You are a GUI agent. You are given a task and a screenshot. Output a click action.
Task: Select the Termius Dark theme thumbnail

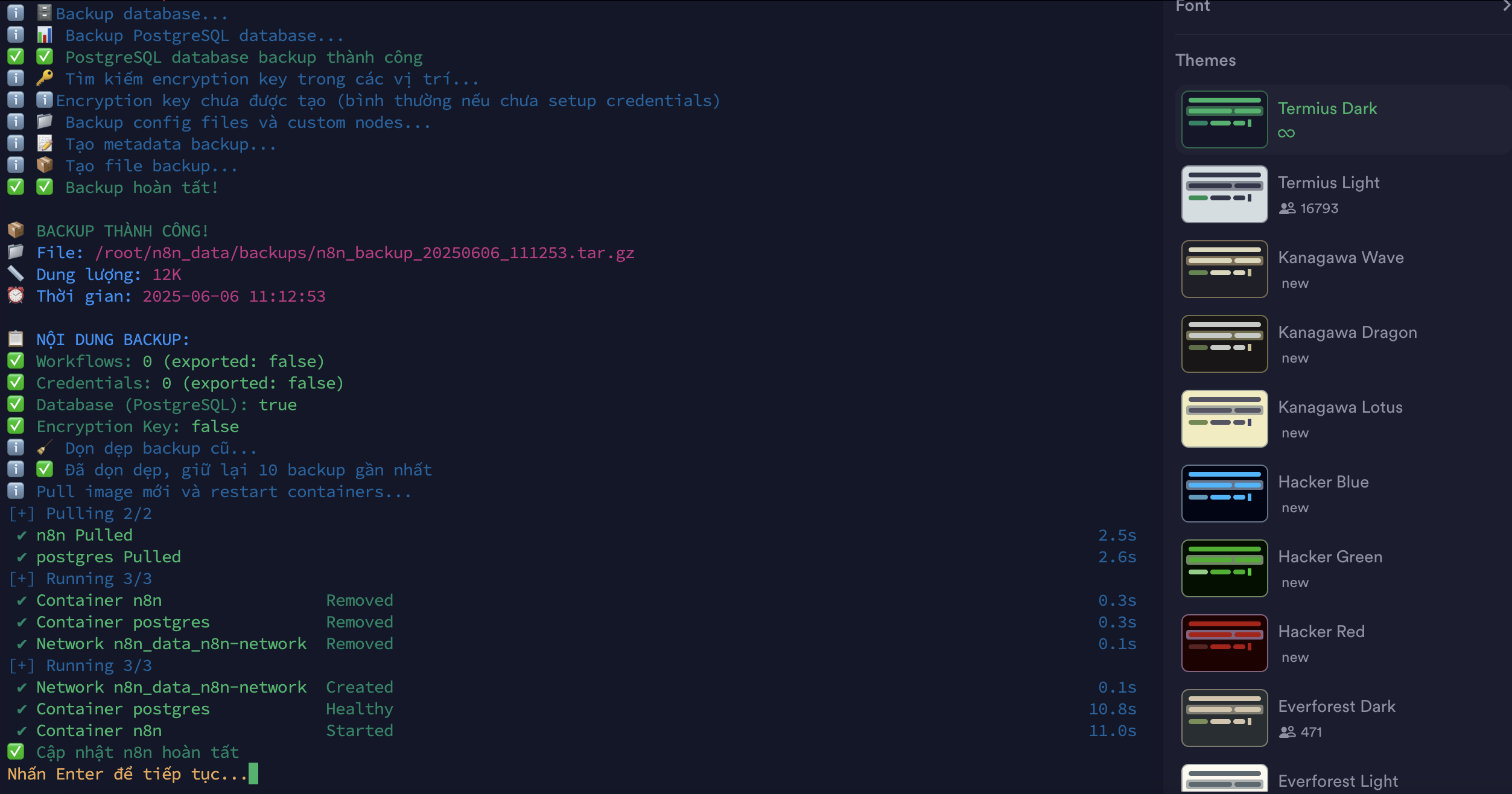coord(1224,119)
